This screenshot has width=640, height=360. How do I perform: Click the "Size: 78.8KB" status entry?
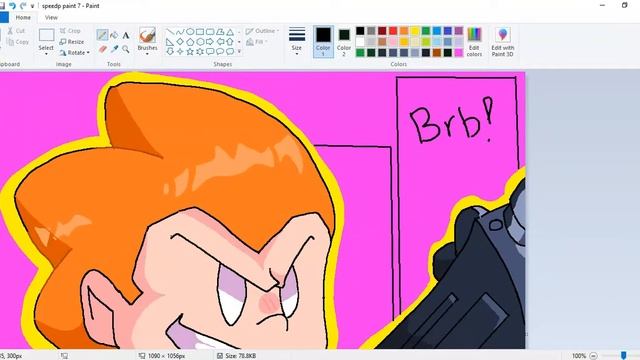[x=237, y=356]
